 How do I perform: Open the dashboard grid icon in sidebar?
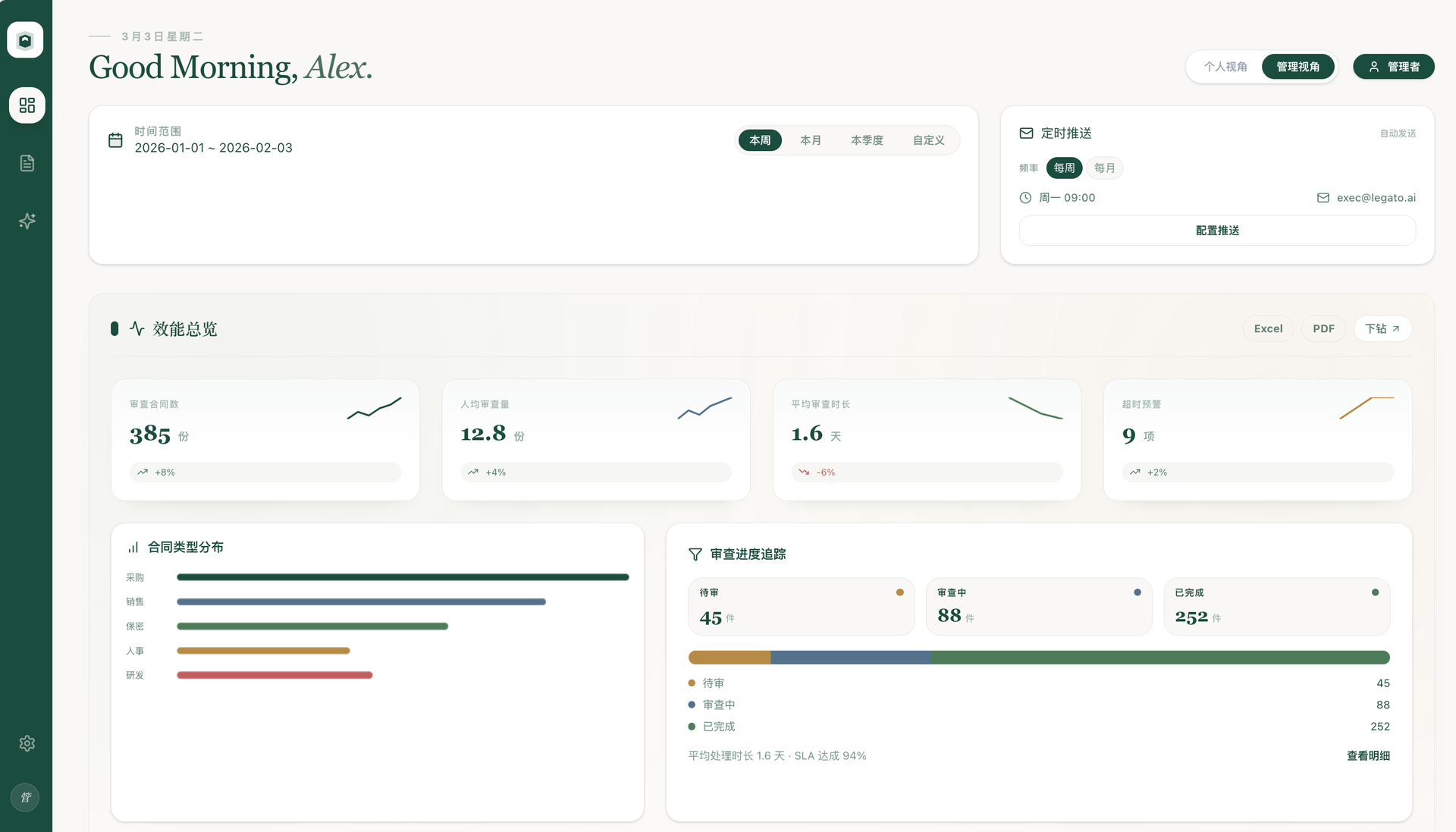27,105
